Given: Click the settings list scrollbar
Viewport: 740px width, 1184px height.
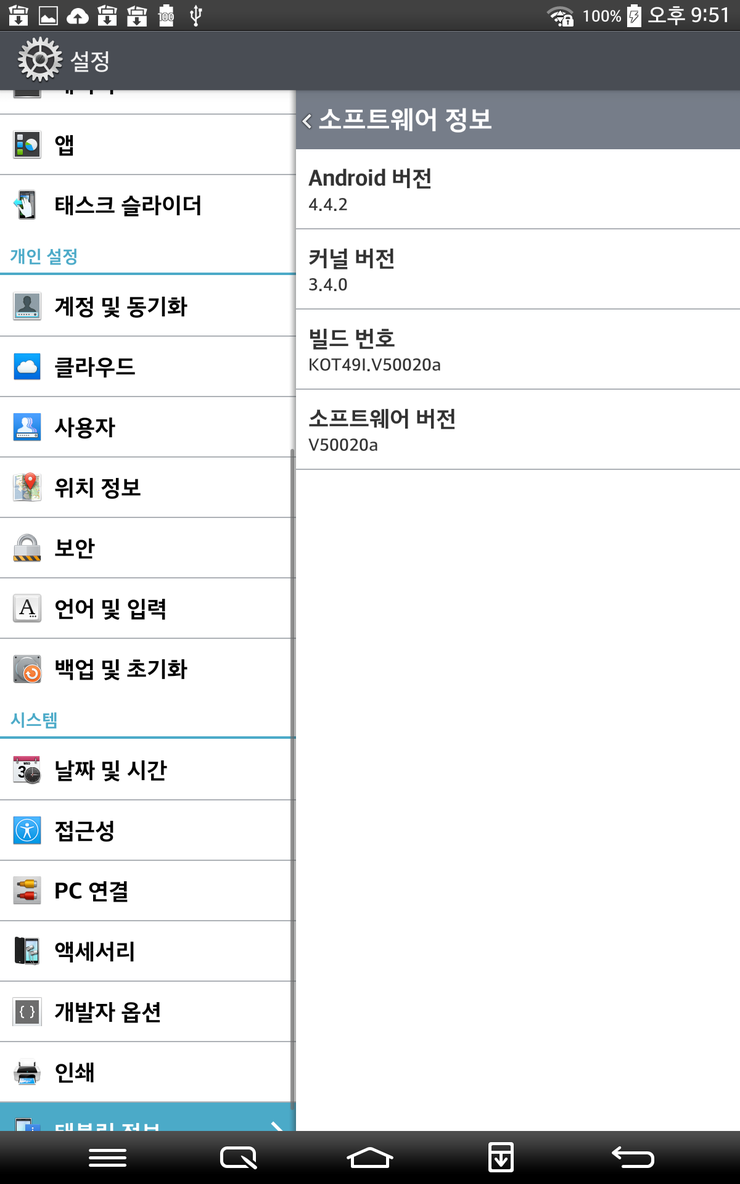Looking at the screenshot, I should pyautogui.click(x=292, y=778).
